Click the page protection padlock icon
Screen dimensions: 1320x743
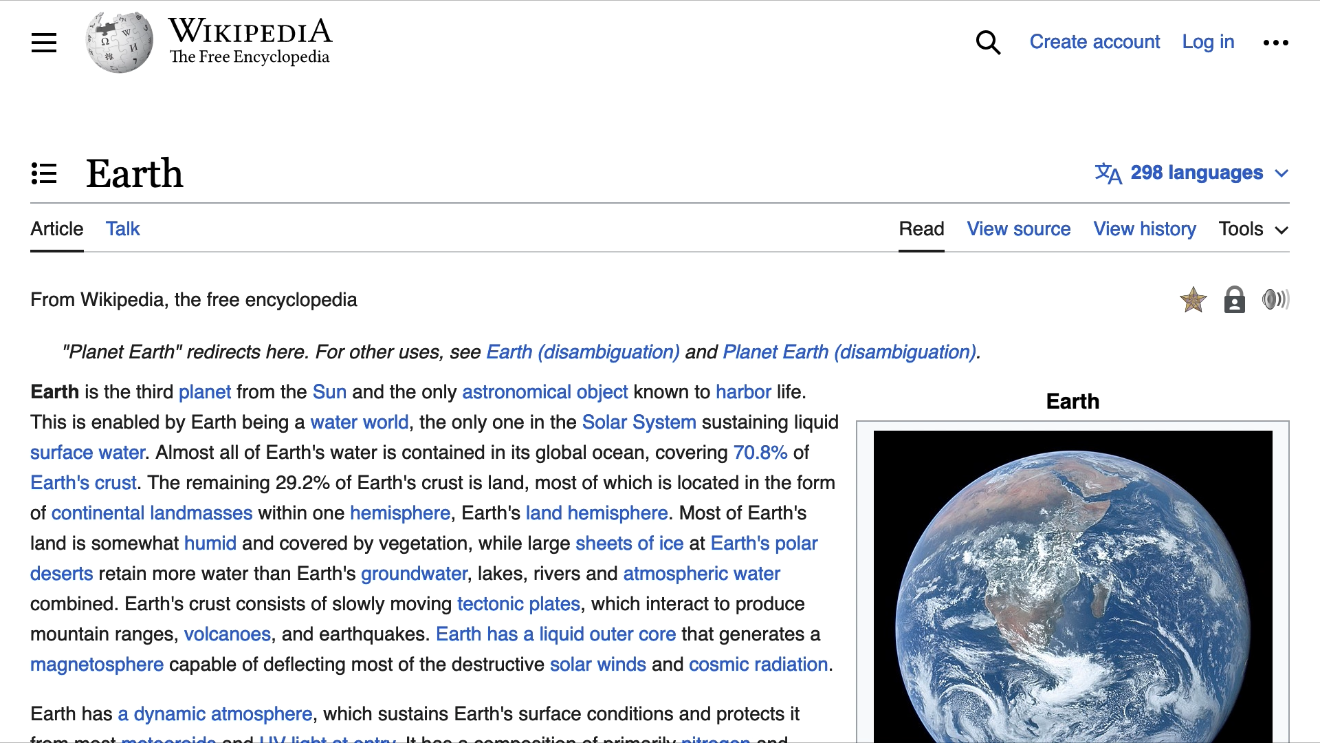(1235, 299)
